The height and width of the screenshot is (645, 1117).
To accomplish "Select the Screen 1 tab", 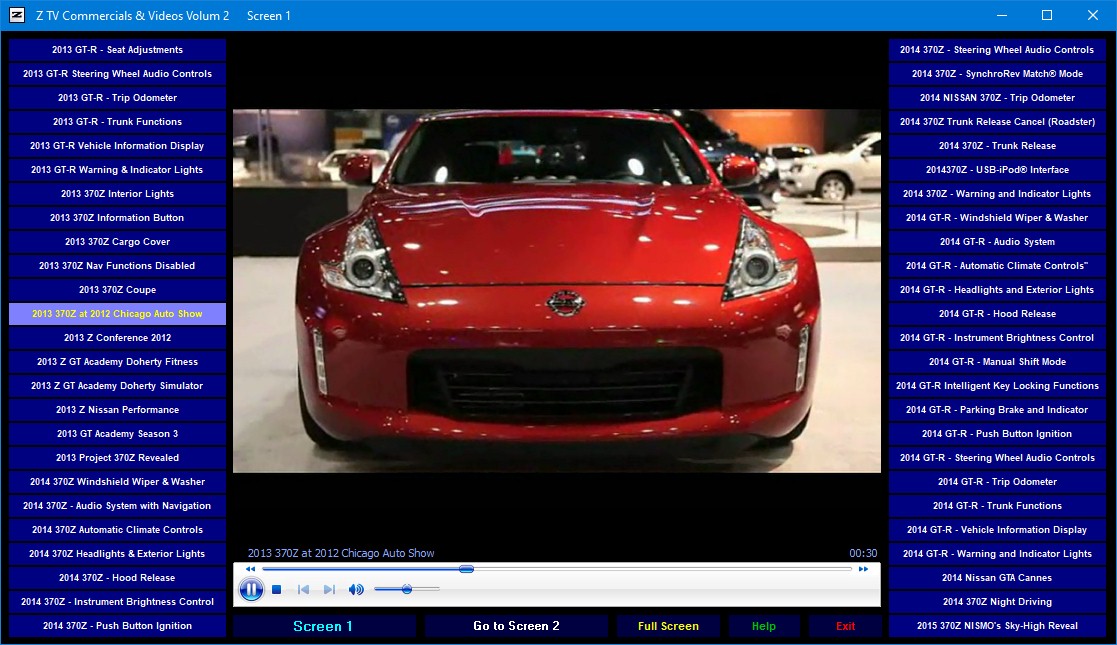I will (323, 626).
